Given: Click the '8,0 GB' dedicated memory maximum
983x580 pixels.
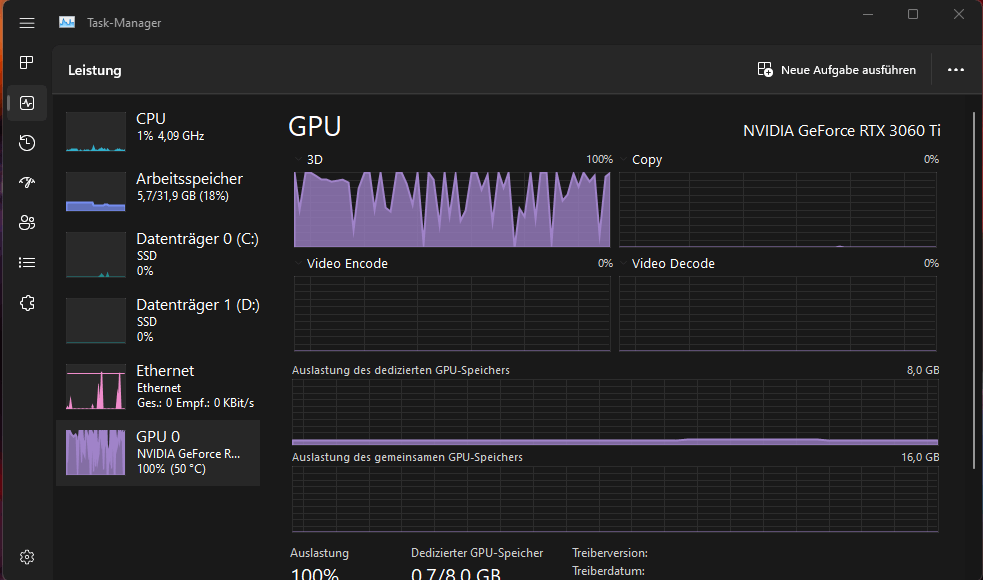Looking at the screenshot, I should click(923, 370).
